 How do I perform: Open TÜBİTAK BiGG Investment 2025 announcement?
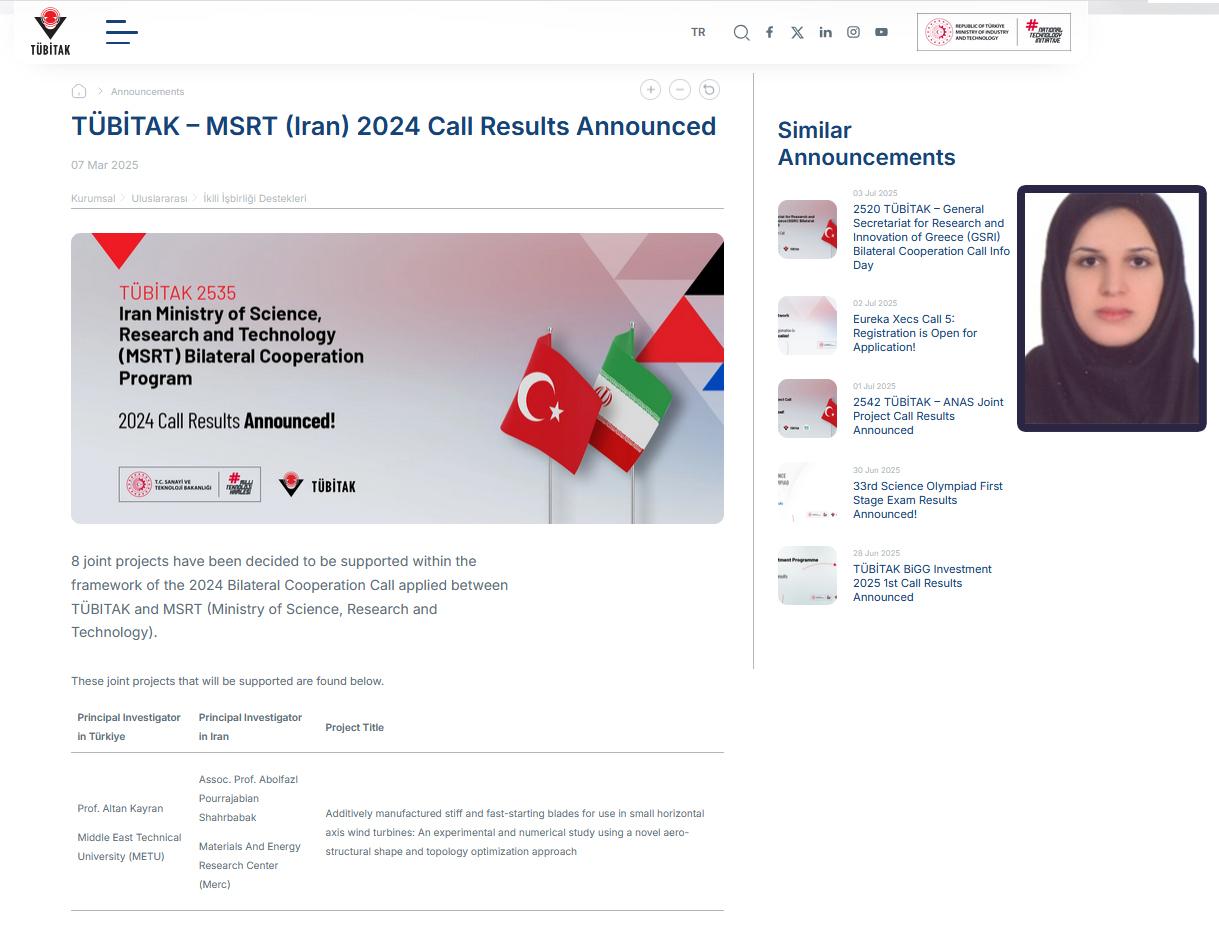point(922,583)
